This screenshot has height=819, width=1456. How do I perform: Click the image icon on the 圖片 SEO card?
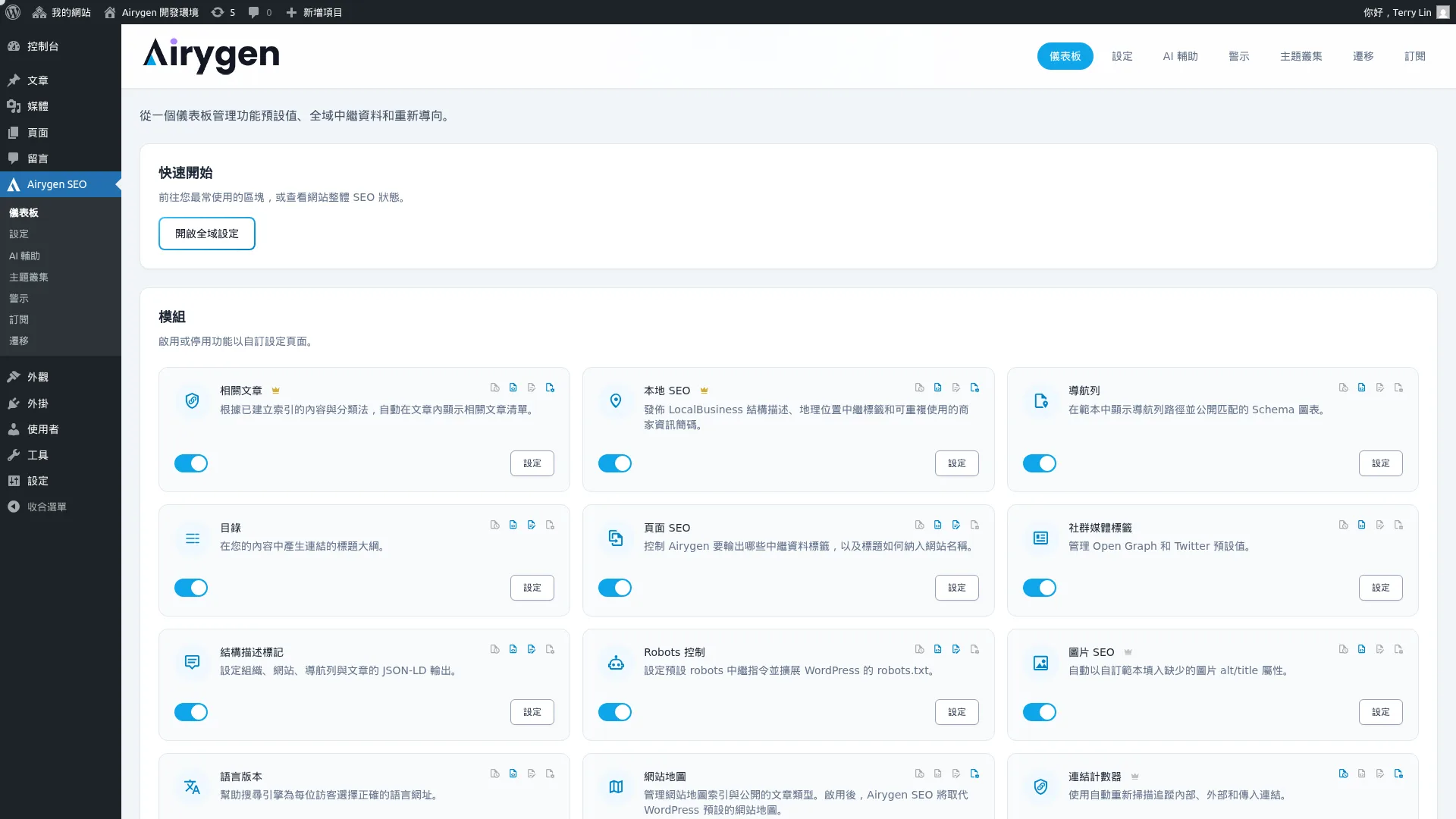[x=1040, y=661]
